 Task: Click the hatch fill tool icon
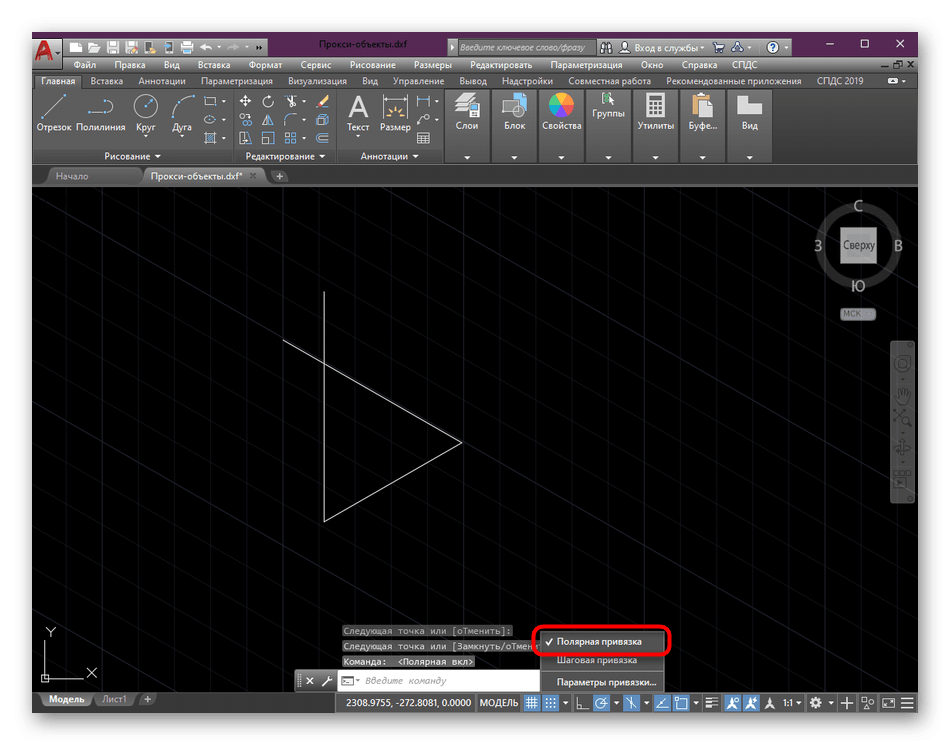click(210, 138)
